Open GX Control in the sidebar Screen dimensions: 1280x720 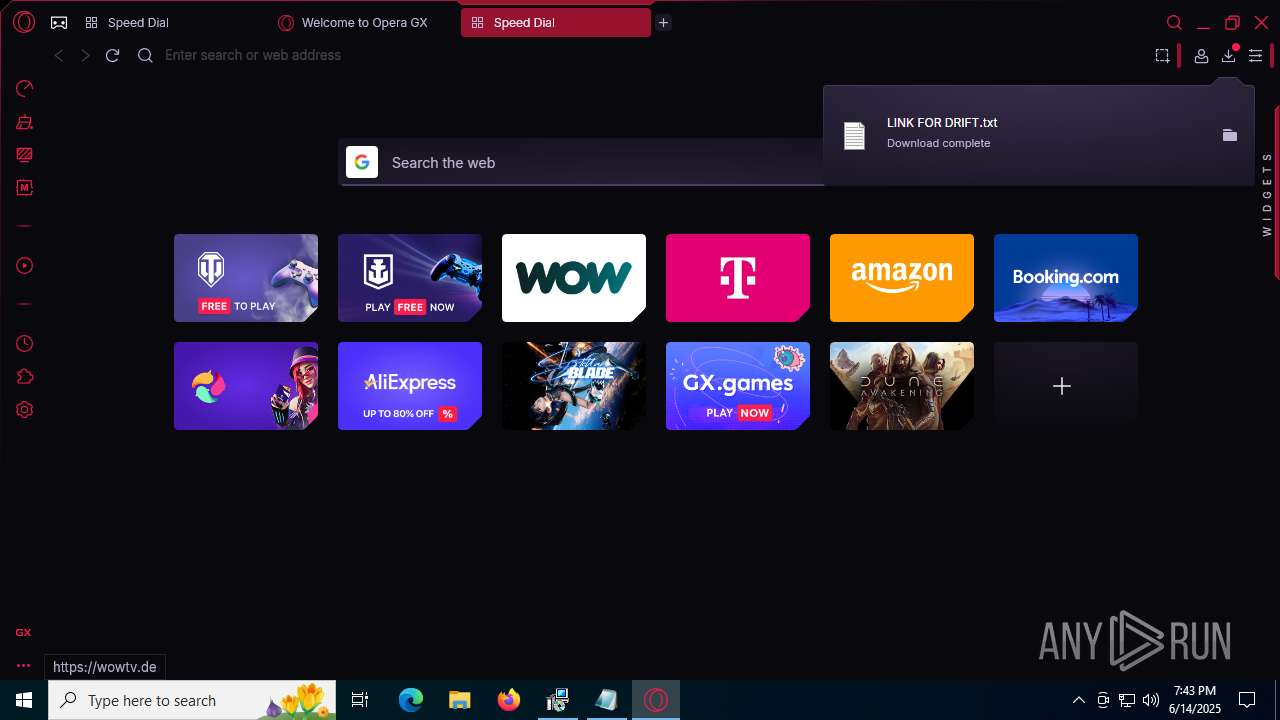(25, 88)
